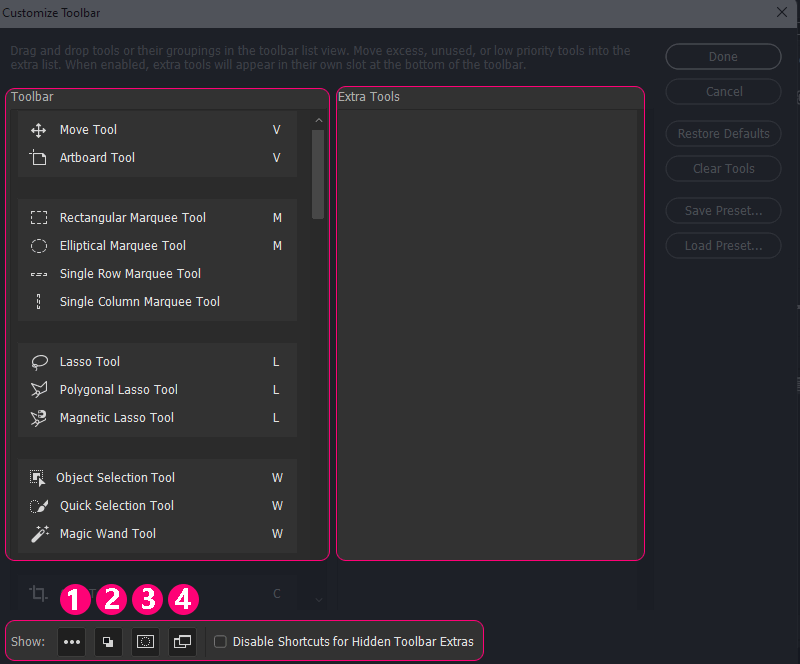Toggle the screen mode Show button
800x664 pixels.
pyautogui.click(x=182, y=642)
